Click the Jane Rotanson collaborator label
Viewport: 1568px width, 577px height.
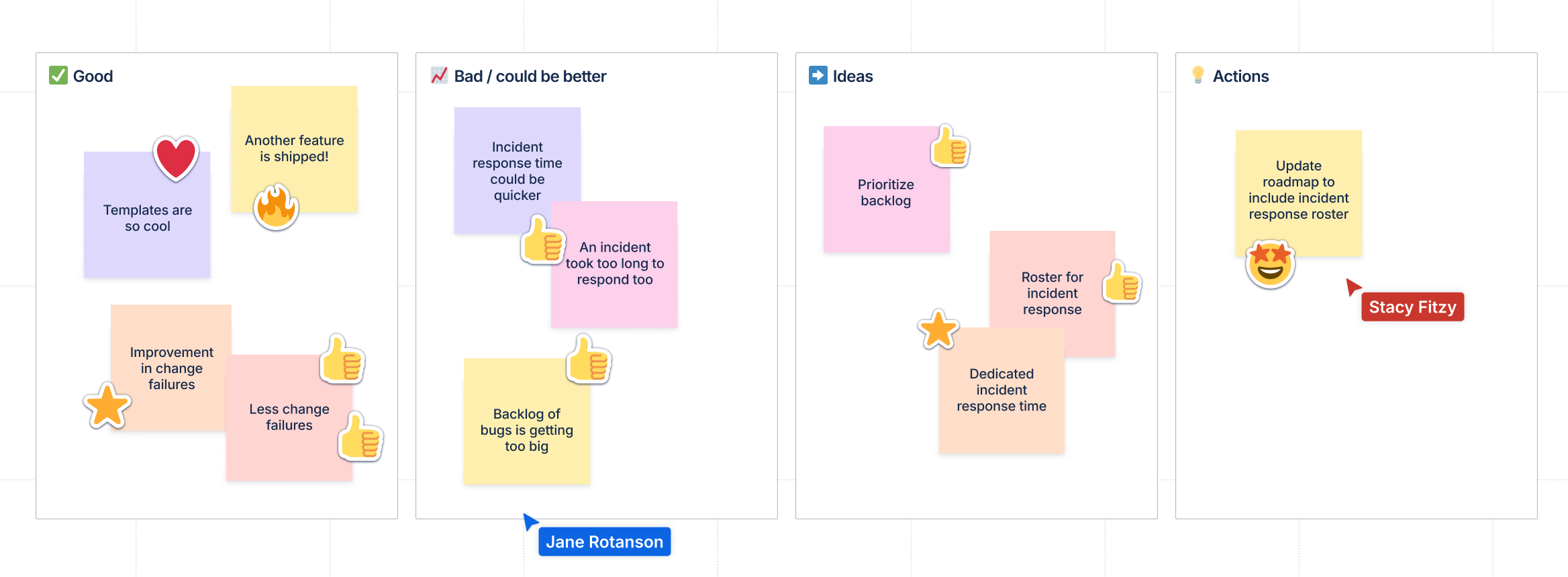pyautogui.click(x=604, y=541)
